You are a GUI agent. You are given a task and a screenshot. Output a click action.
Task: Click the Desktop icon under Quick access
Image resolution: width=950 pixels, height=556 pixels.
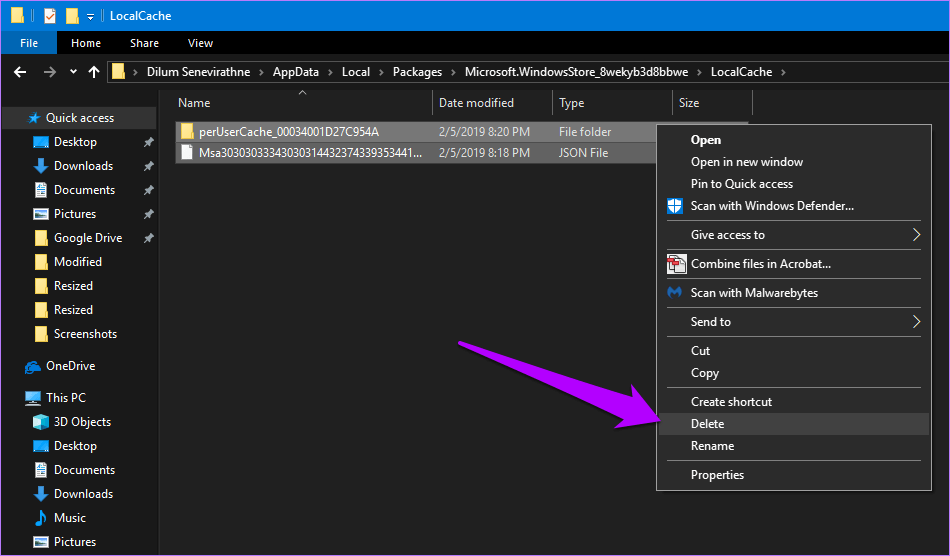tap(41, 142)
